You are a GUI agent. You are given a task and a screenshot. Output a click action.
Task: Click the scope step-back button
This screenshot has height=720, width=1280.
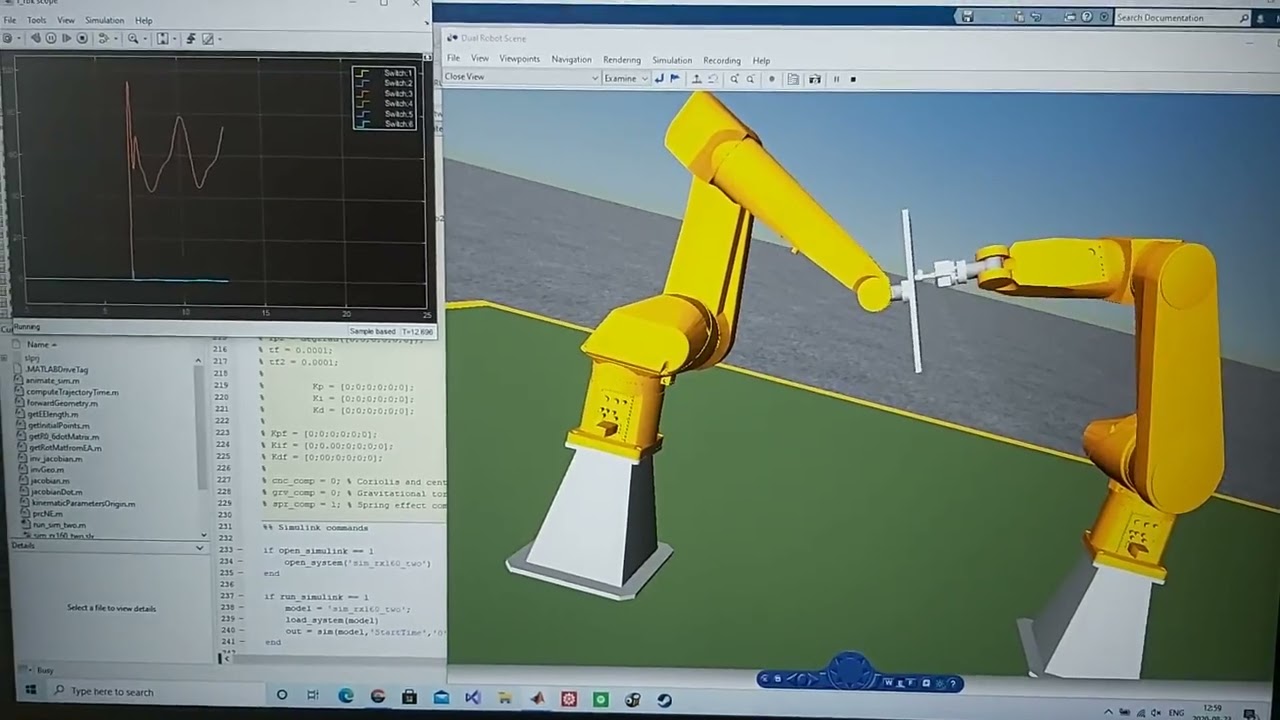pos(36,38)
